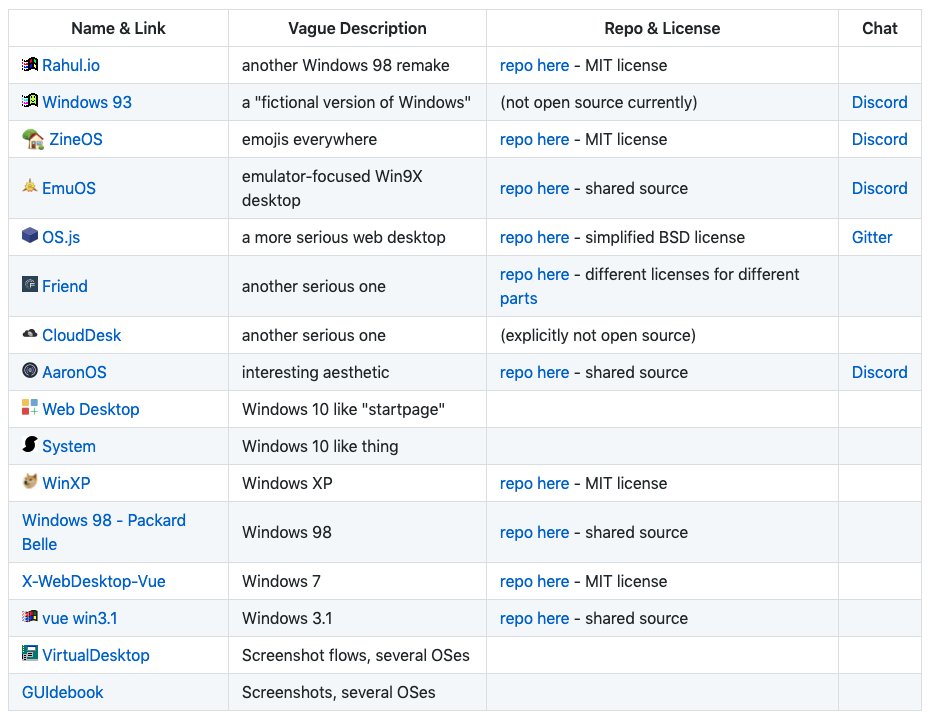Open the GUIdebook link
The width and height of the screenshot is (927, 724).
pos(63,693)
